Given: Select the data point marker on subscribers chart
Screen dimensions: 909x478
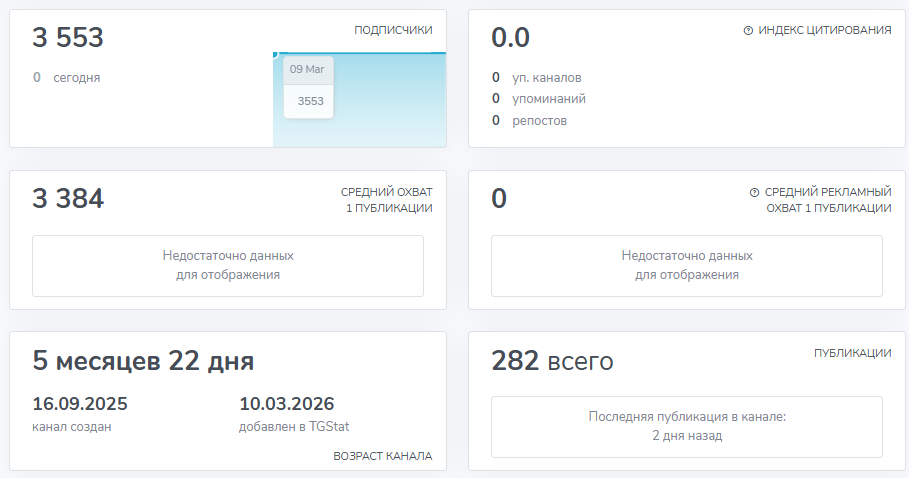Looking at the screenshot, I should [x=275, y=53].
